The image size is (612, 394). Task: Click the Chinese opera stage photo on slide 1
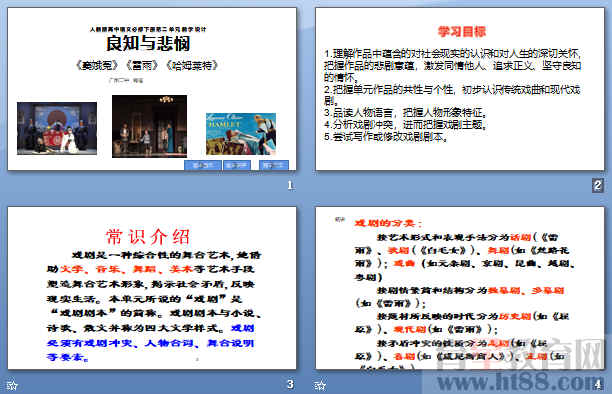pos(57,128)
